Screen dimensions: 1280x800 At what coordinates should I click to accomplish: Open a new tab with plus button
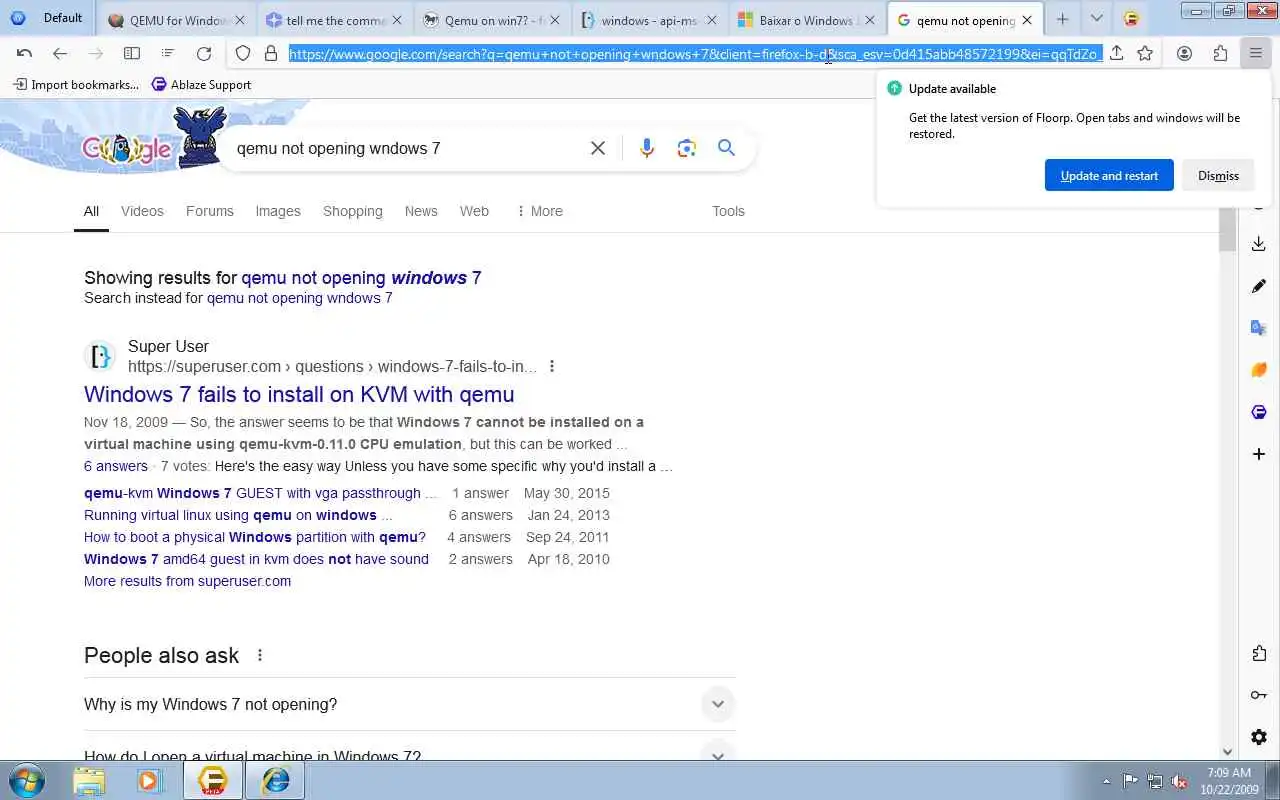(x=1062, y=19)
